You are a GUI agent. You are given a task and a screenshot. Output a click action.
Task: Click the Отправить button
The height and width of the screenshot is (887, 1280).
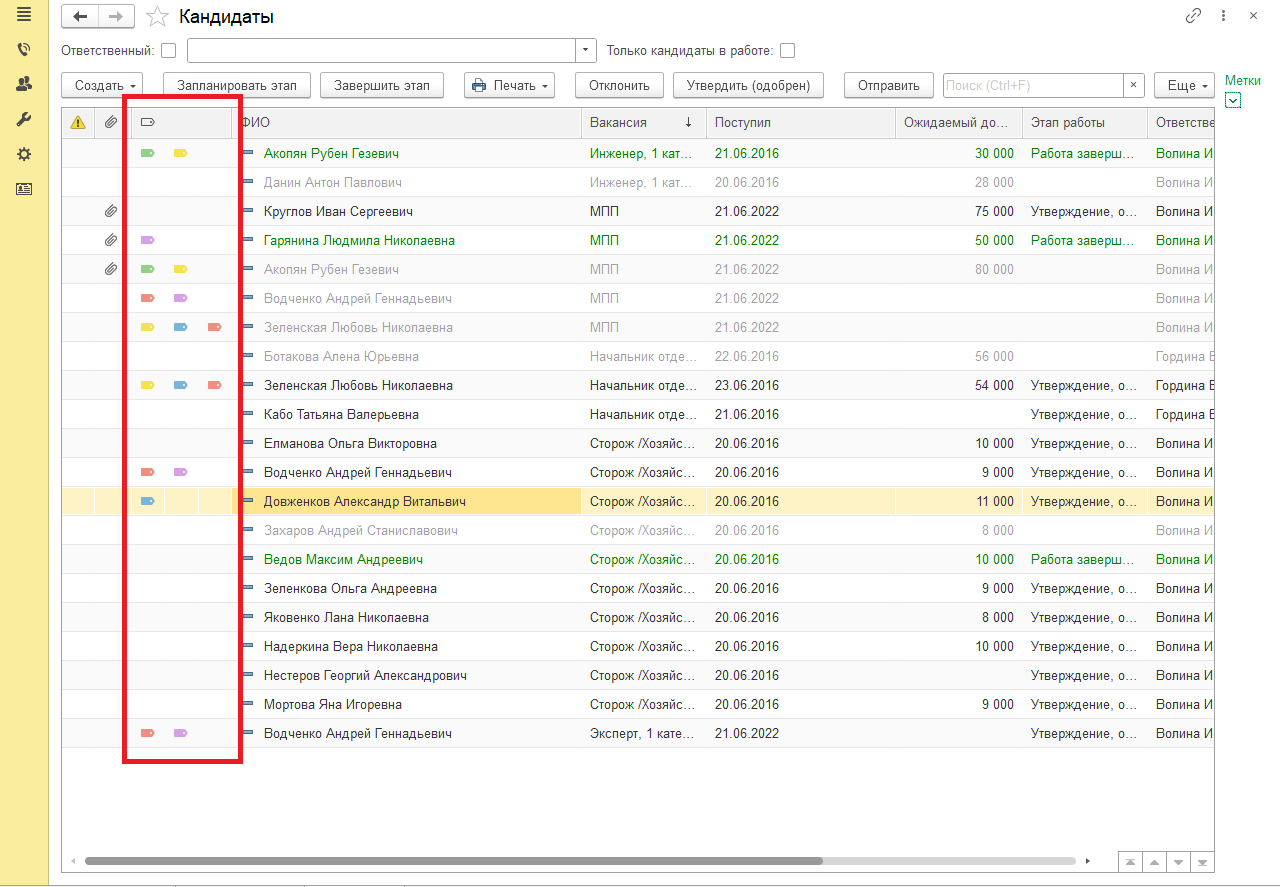point(889,86)
